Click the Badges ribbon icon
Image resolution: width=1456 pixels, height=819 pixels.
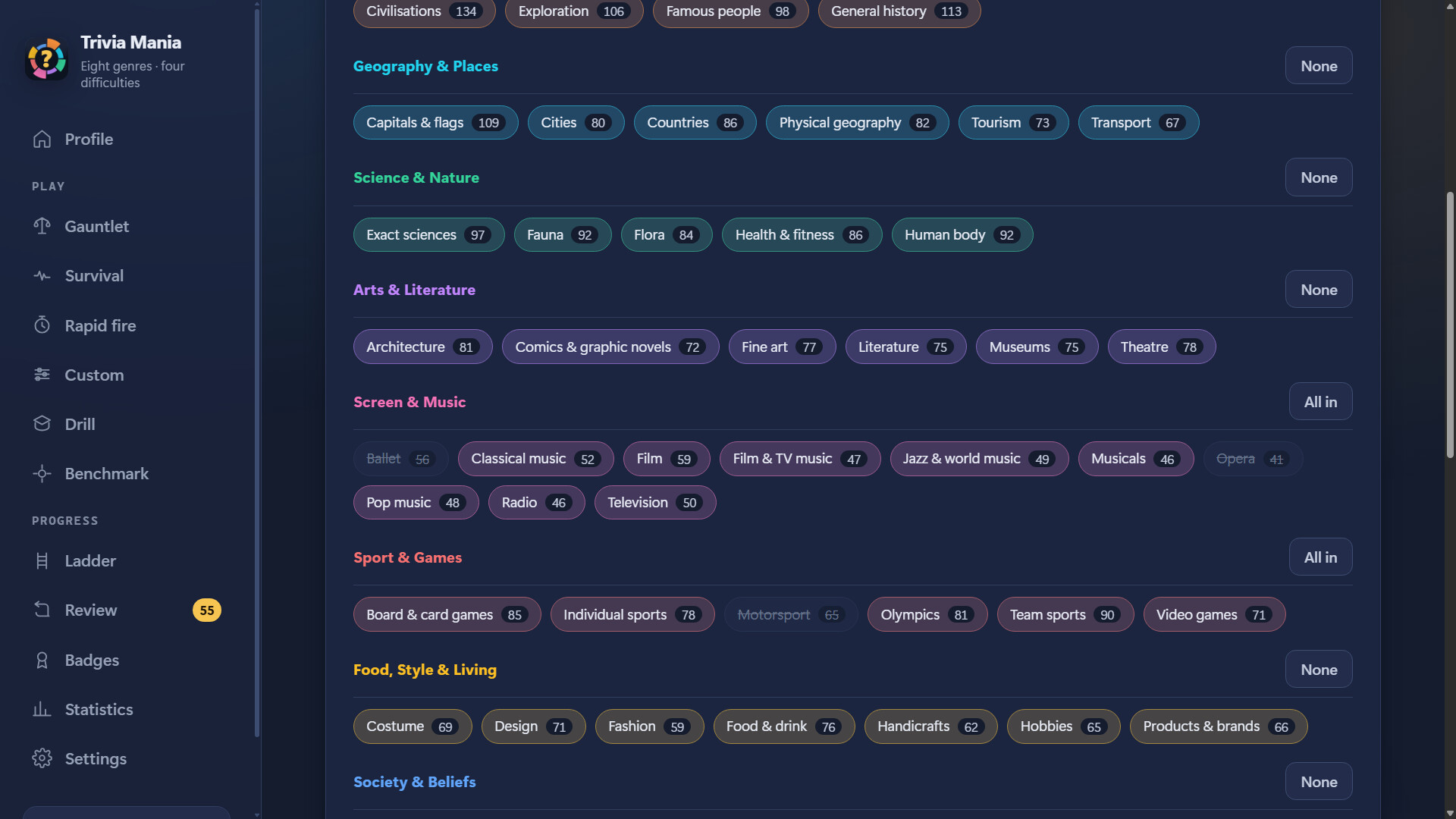[x=42, y=661]
